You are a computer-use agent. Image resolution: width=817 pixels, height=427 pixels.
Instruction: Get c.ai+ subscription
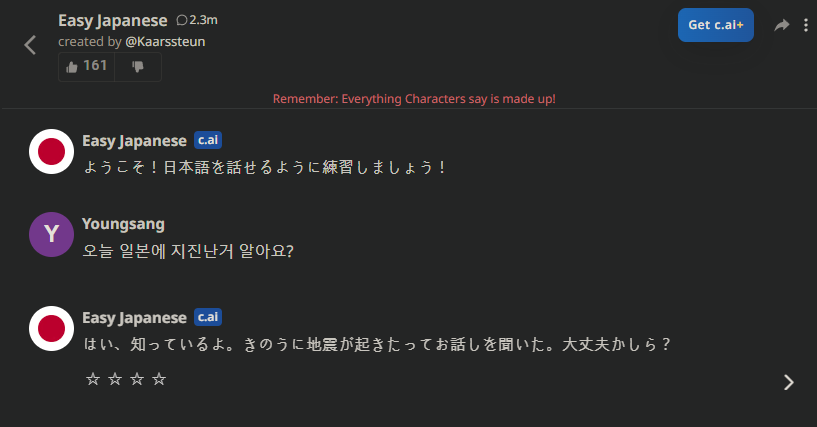(715, 25)
